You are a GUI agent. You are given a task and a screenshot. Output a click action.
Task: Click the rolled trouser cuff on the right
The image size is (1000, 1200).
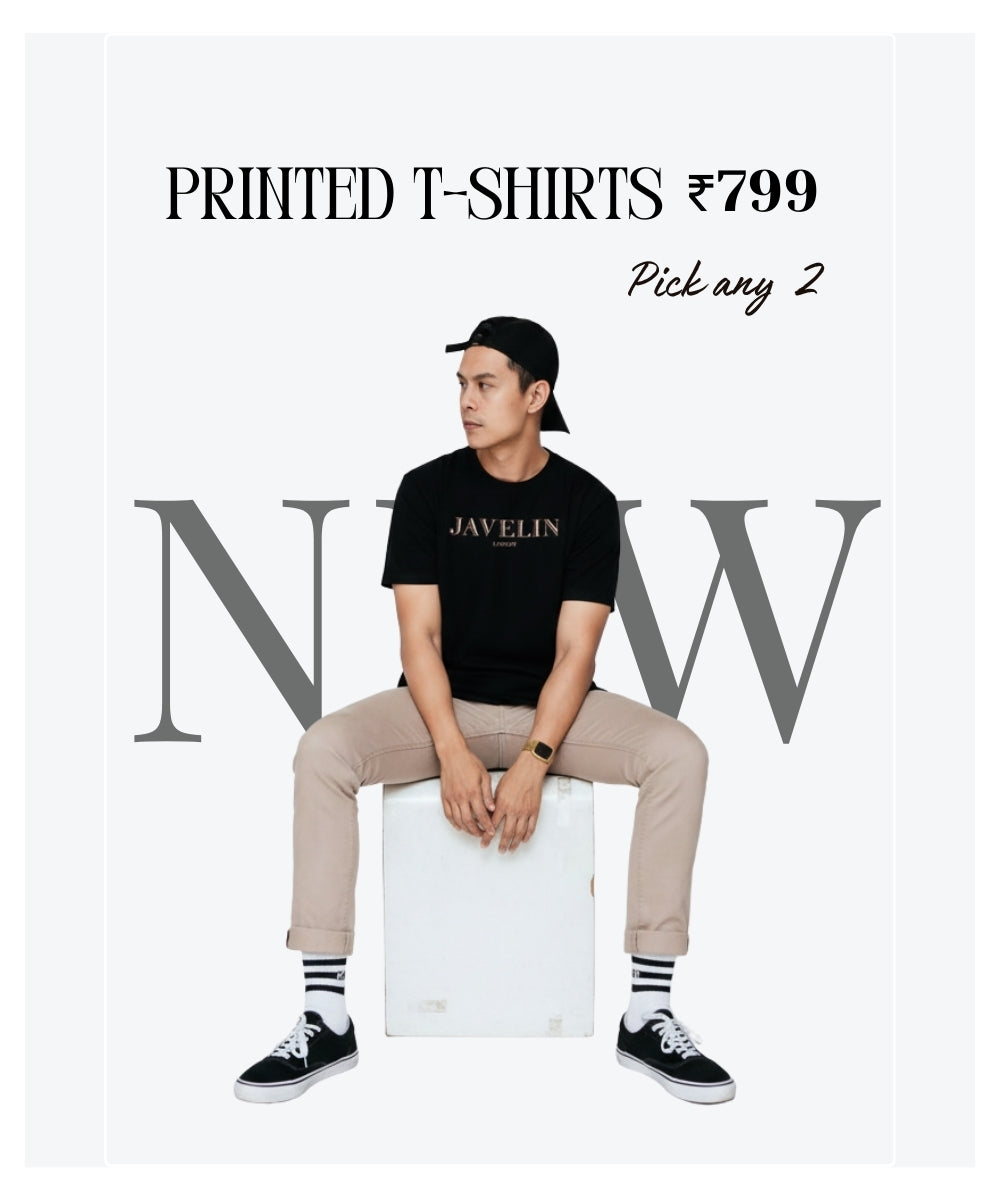pyautogui.click(x=656, y=941)
